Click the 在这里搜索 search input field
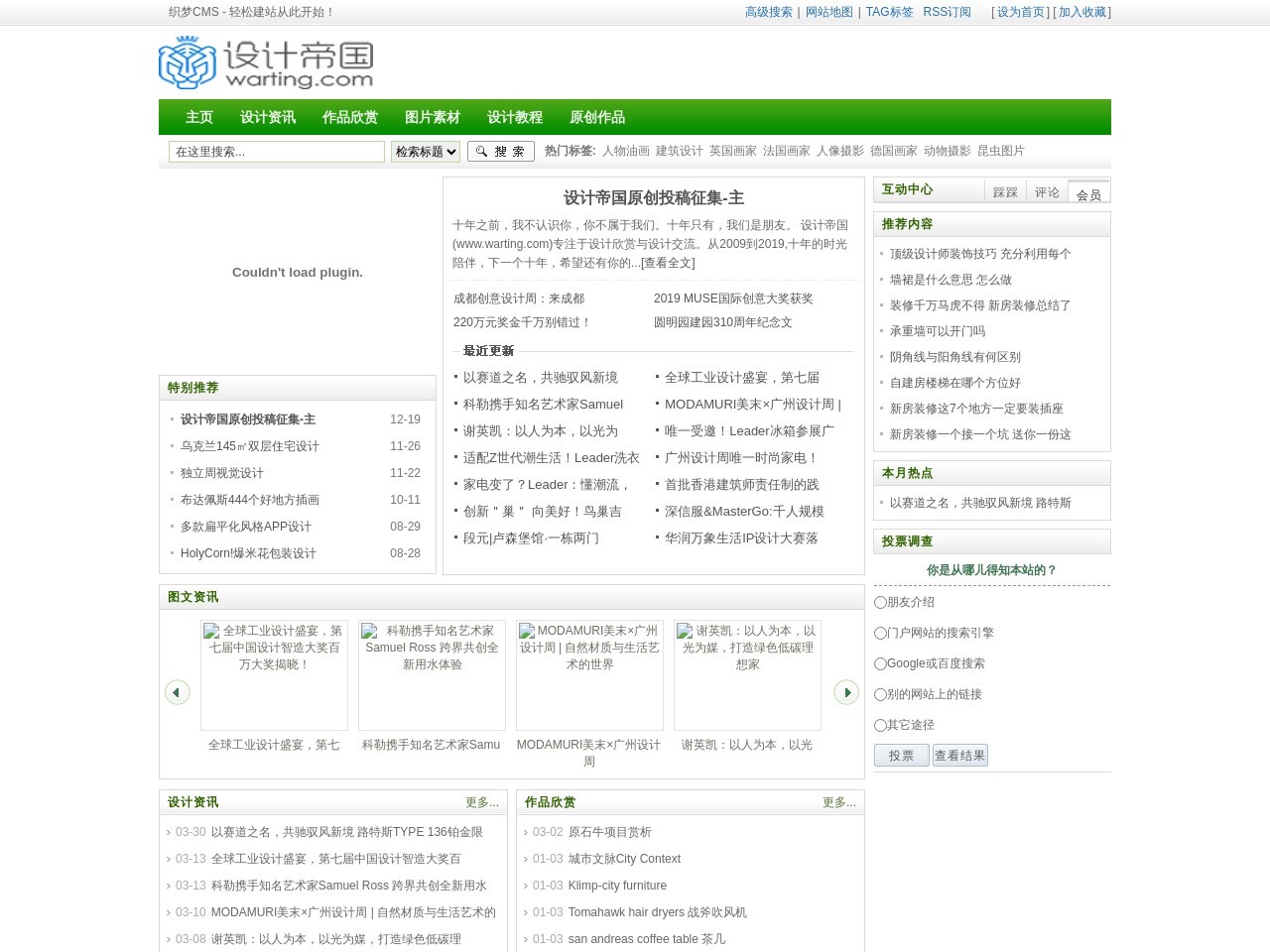This screenshot has height=952, width=1270. click(276, 151)
